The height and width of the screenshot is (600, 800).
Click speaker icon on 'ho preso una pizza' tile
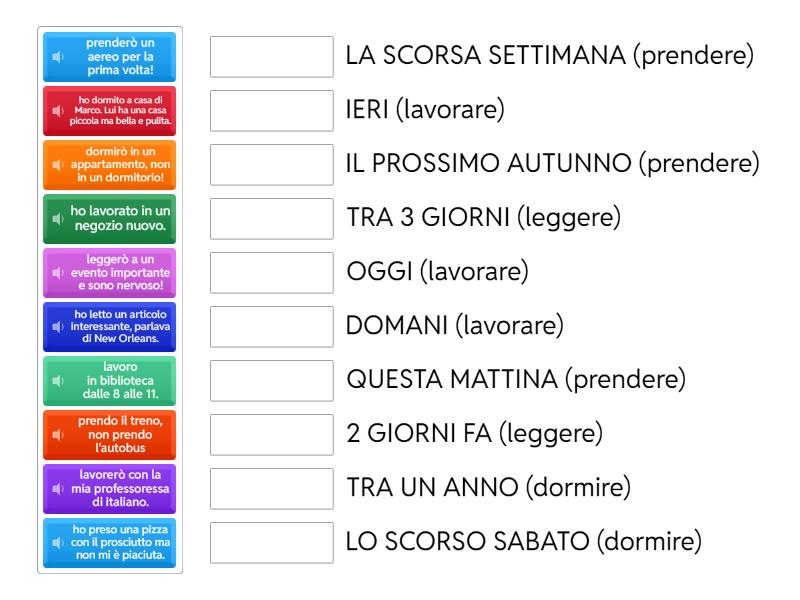tap(57, 543)
